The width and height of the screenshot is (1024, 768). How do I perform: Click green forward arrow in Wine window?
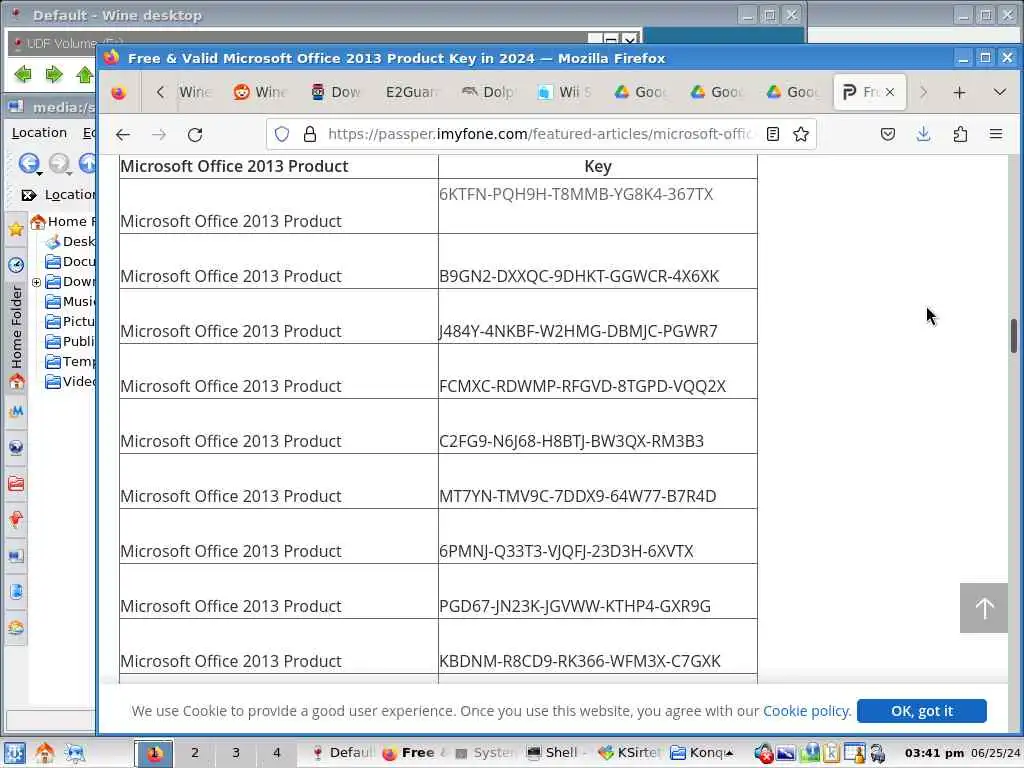[54, 74]
